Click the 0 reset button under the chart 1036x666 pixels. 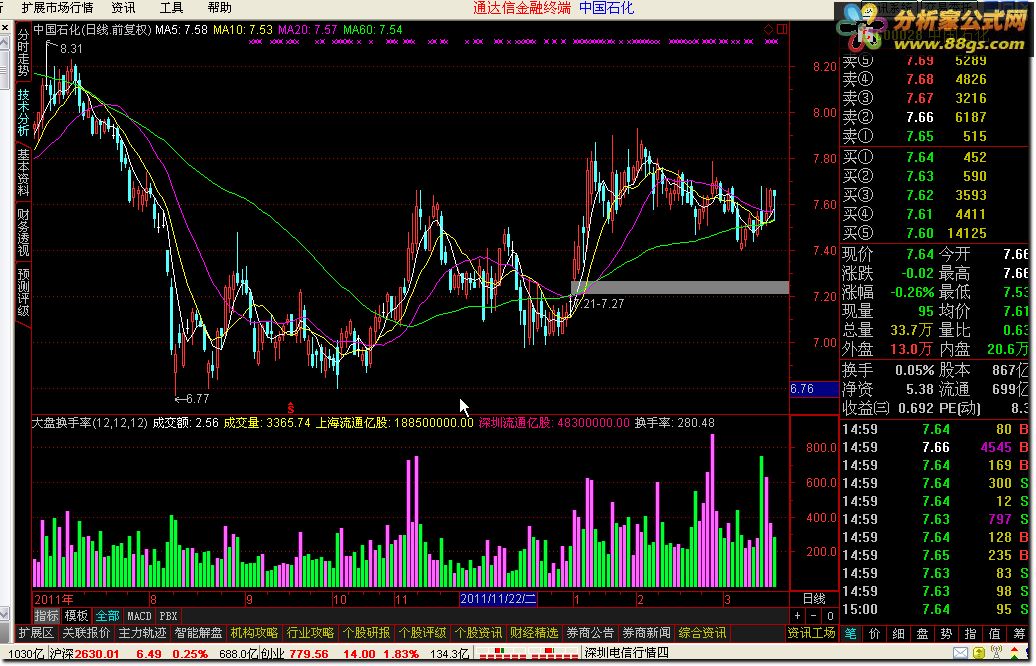(830, 616)
